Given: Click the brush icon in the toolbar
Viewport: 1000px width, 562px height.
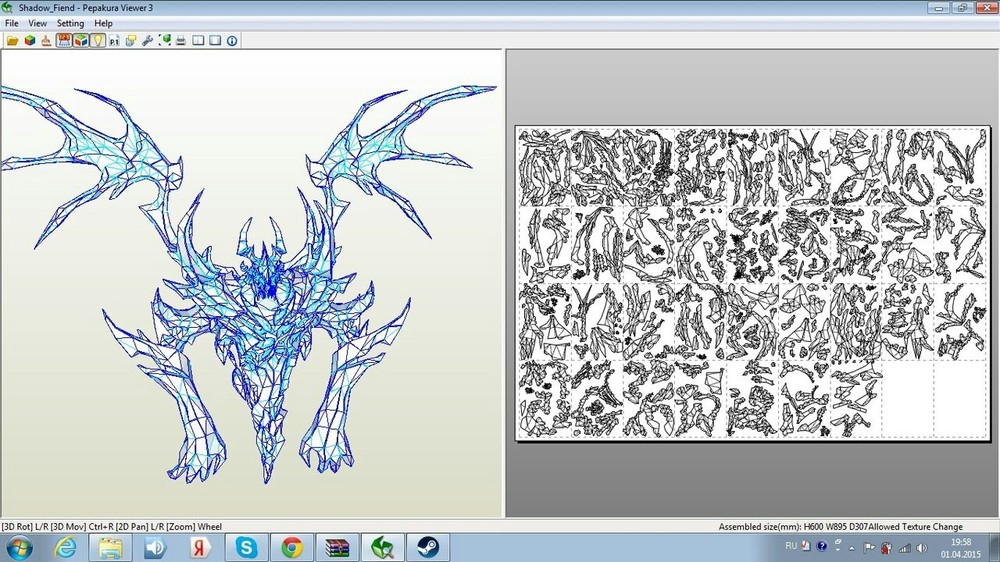Looking at the screenshot, I should point(46,40).
